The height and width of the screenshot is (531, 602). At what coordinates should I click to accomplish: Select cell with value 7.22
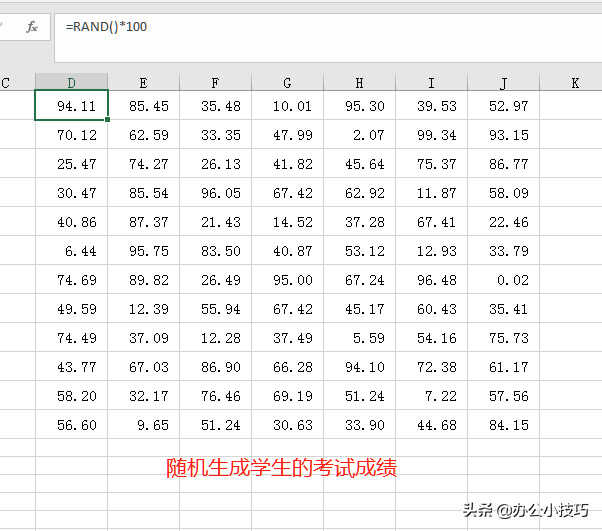(431, 395)
